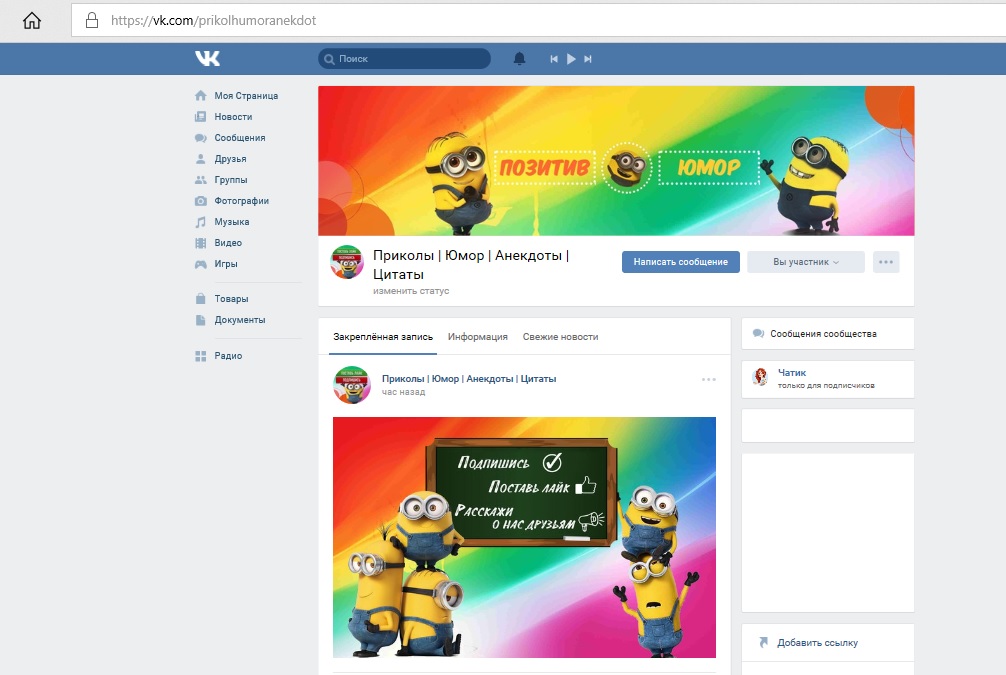This screenshot has width=1006, height=675.
Task: Click the Музыка note icon
Action: 201,222
